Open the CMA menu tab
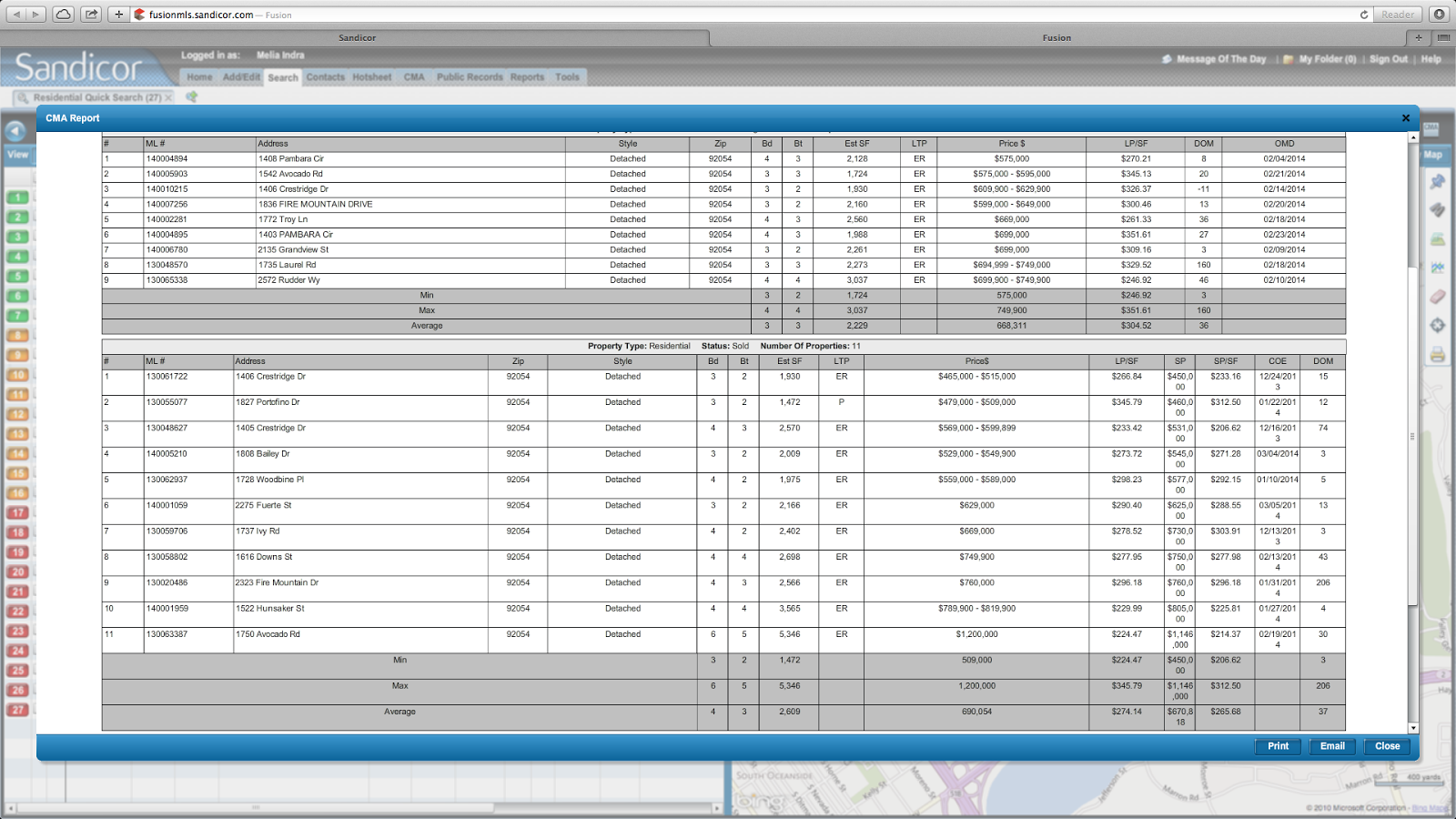 [x=414, y=77]
